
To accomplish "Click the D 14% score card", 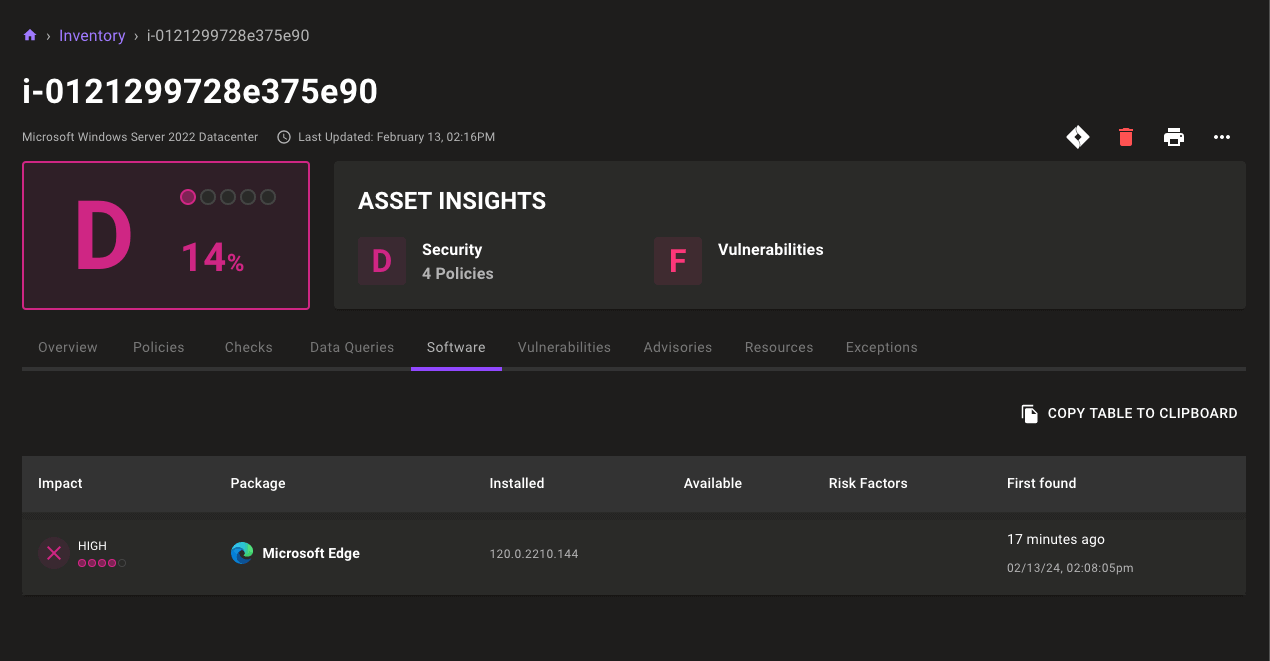I will tap(166, 236).
